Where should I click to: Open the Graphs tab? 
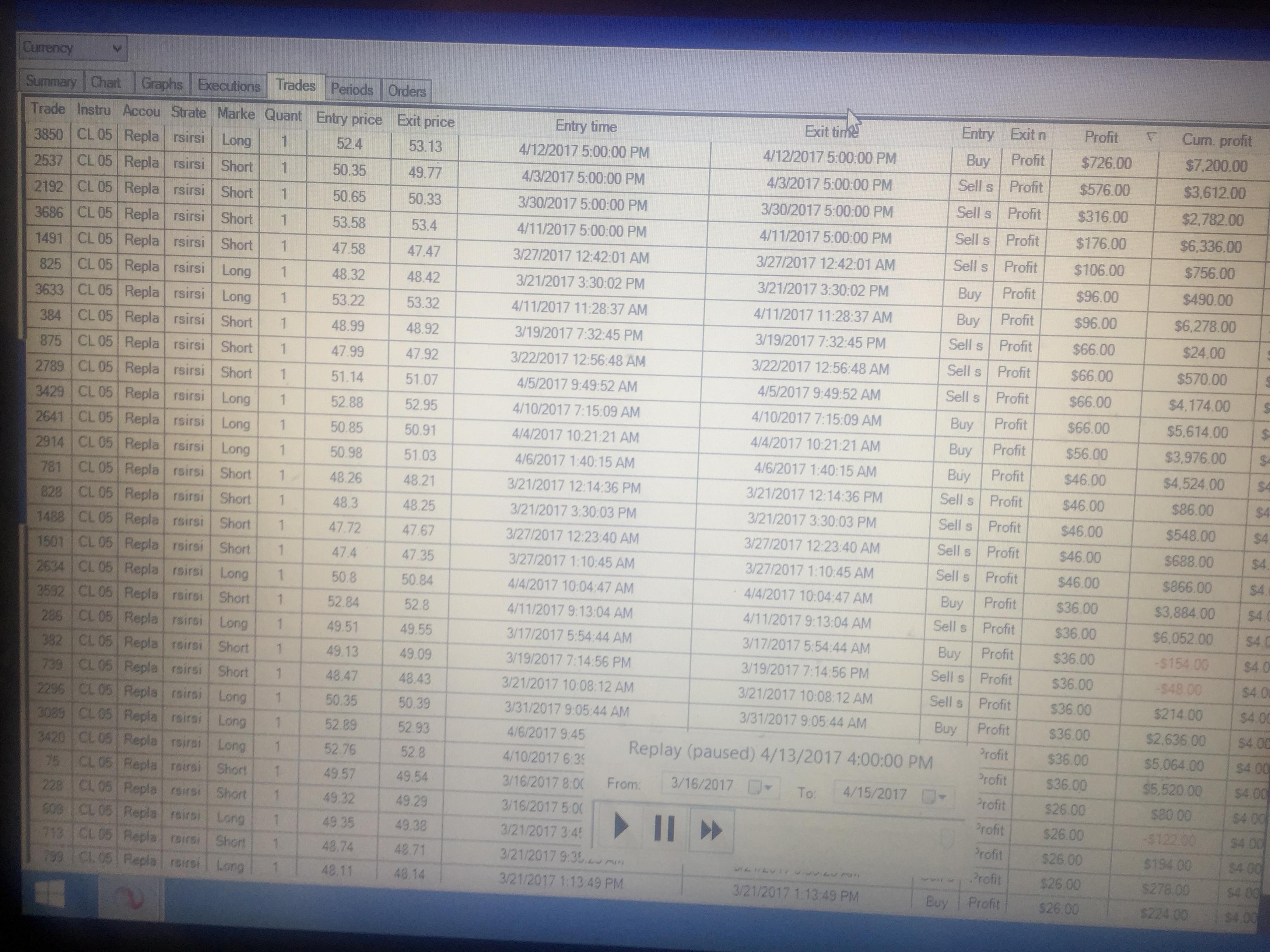(162, 84)
